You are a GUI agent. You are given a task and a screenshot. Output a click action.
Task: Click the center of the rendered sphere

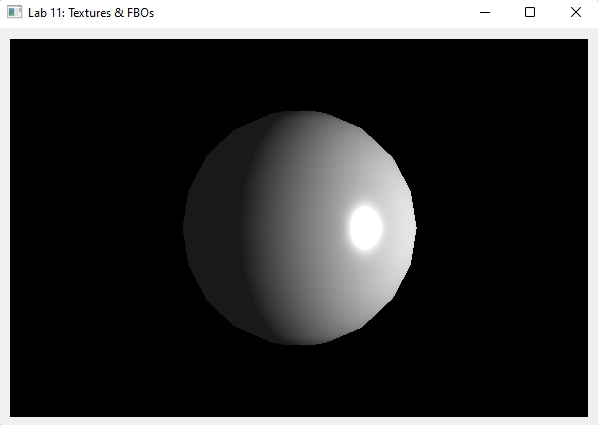click(x=300, y=228)
